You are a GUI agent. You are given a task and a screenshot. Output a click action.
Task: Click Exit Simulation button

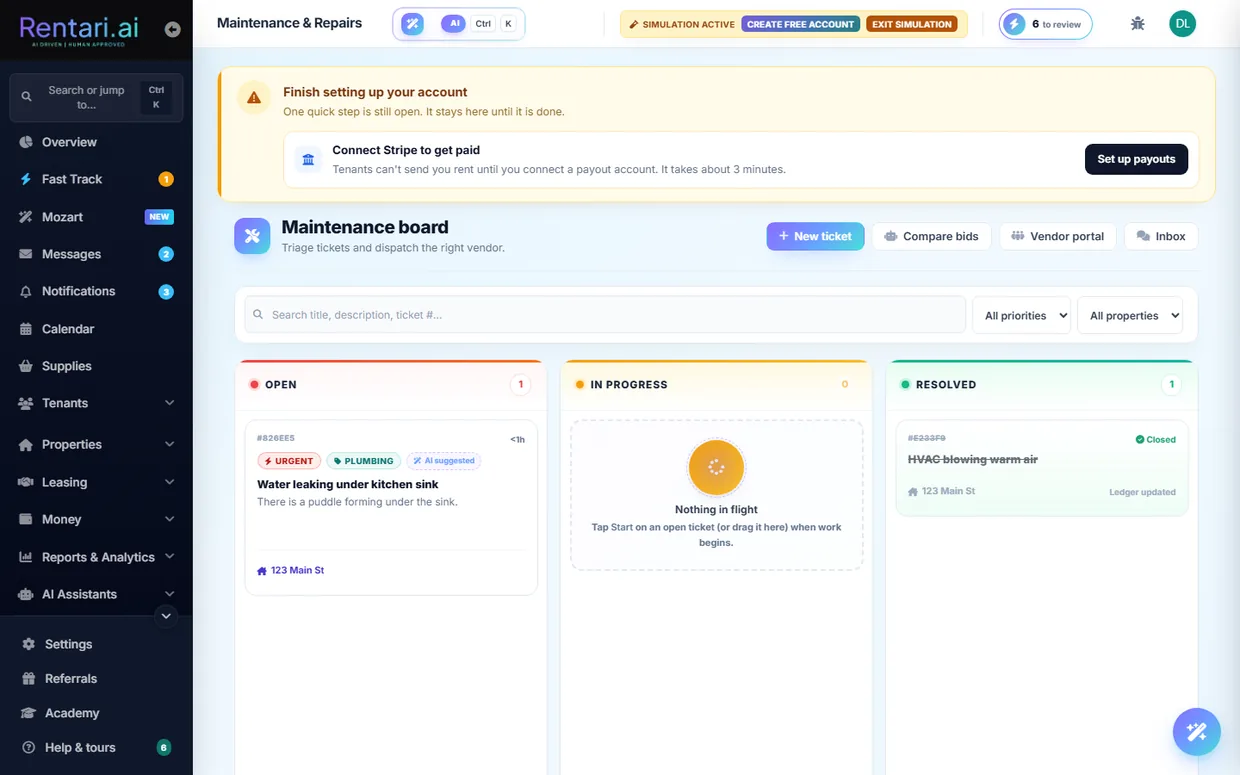911,24
